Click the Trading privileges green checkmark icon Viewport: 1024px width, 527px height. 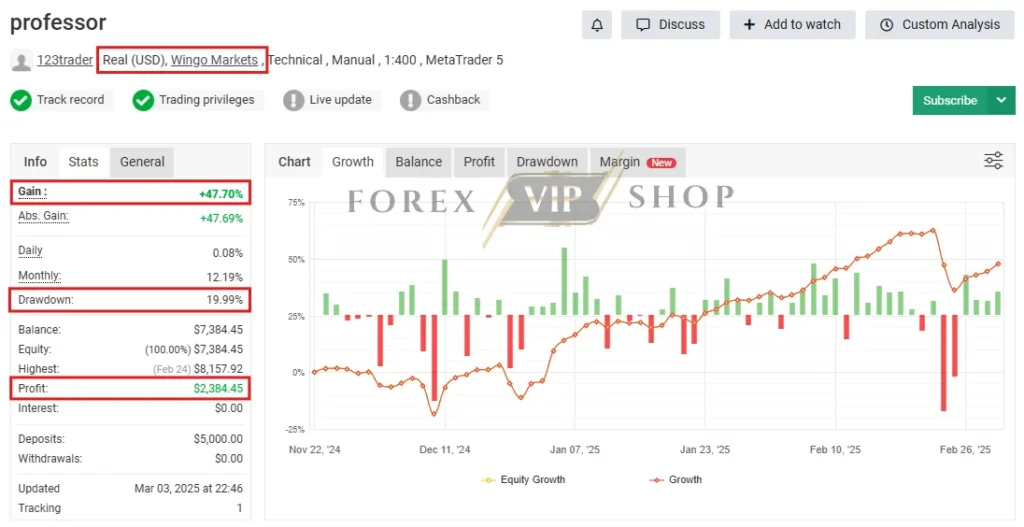[143, 101]
